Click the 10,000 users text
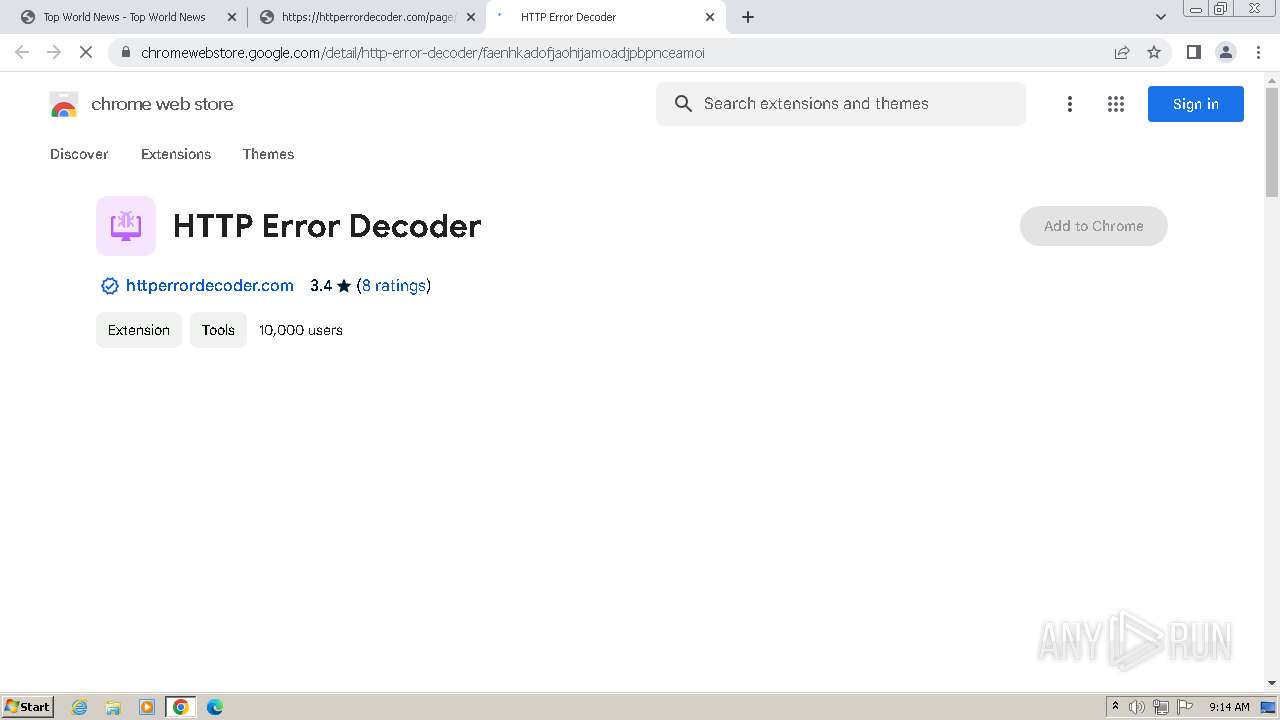Screen dimensions: 1280x720 301,330
